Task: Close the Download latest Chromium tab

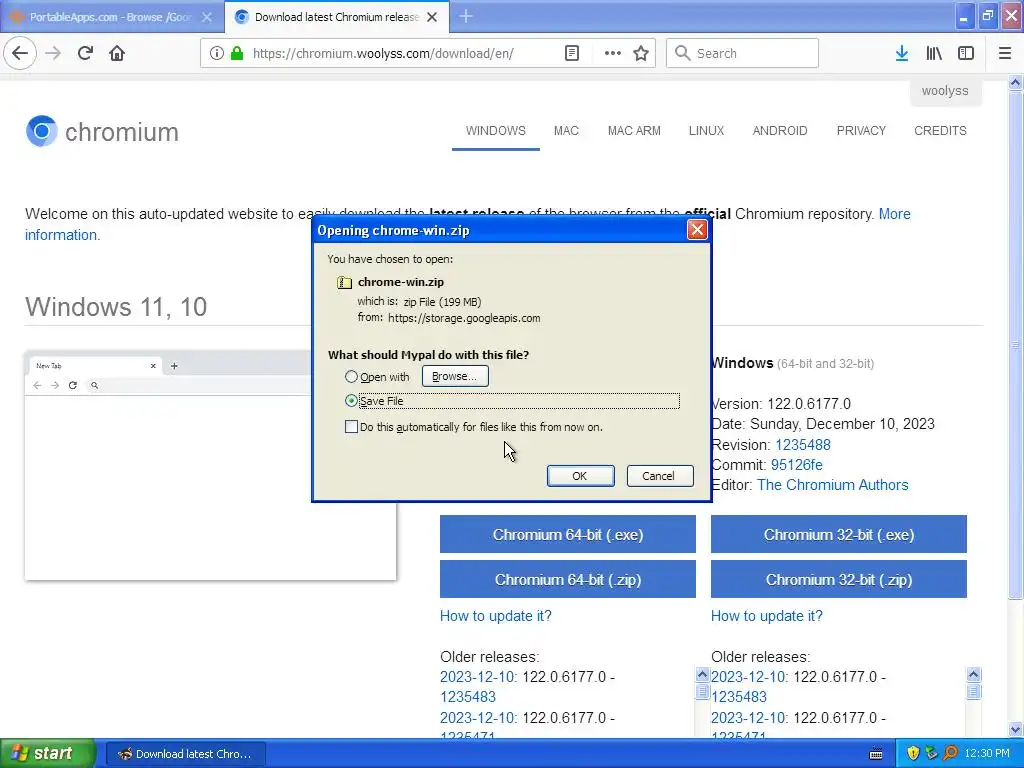Action: click(x=432, y=17)
